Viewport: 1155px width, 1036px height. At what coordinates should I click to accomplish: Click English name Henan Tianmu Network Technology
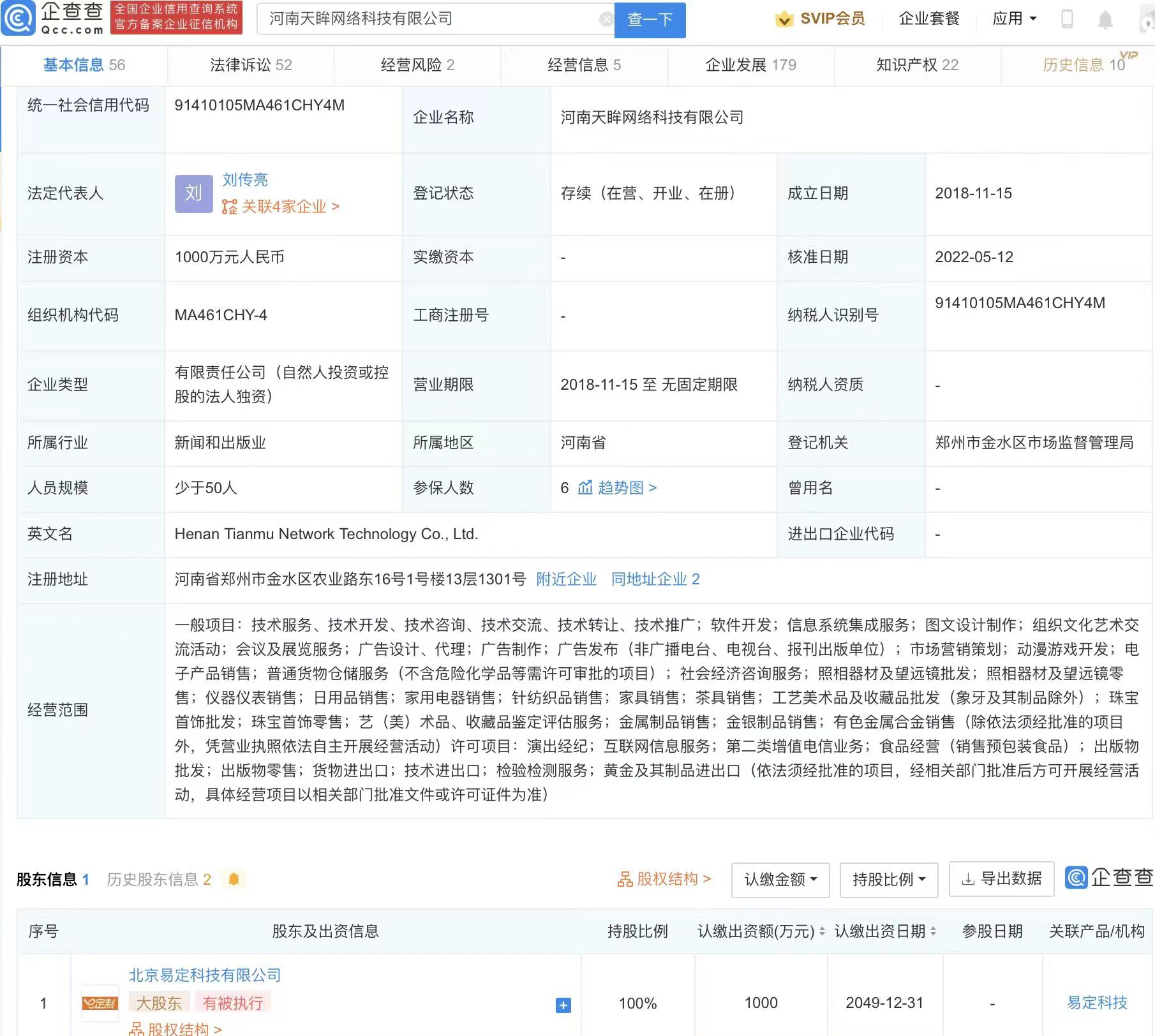[x=327, y=534]
